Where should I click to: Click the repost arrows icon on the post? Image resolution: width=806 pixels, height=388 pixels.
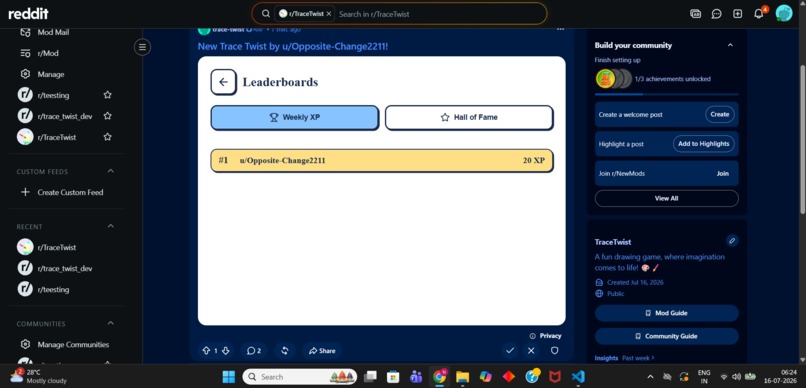click(x=285, y=350)
